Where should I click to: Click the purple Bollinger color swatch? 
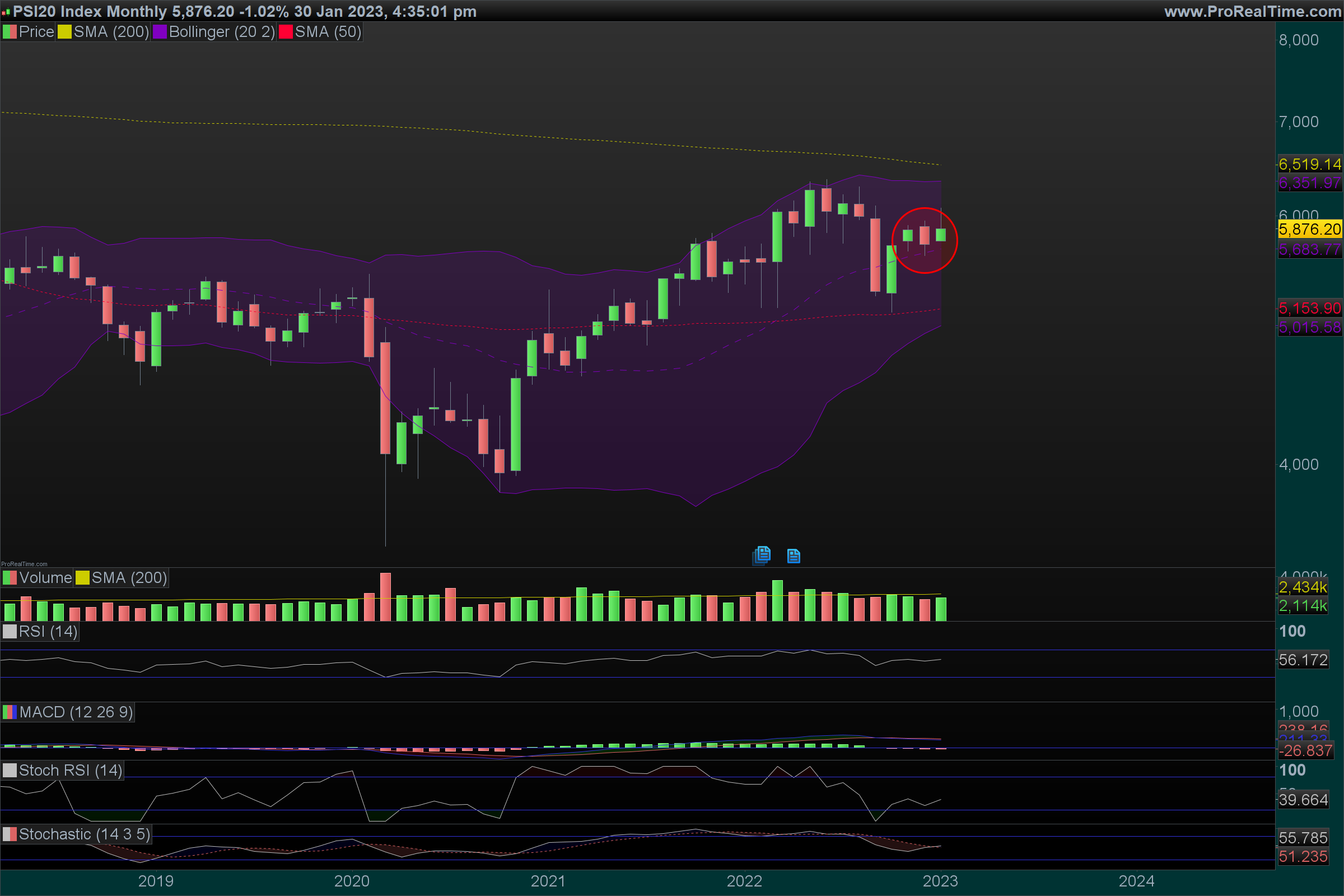(x=160, y=32)
